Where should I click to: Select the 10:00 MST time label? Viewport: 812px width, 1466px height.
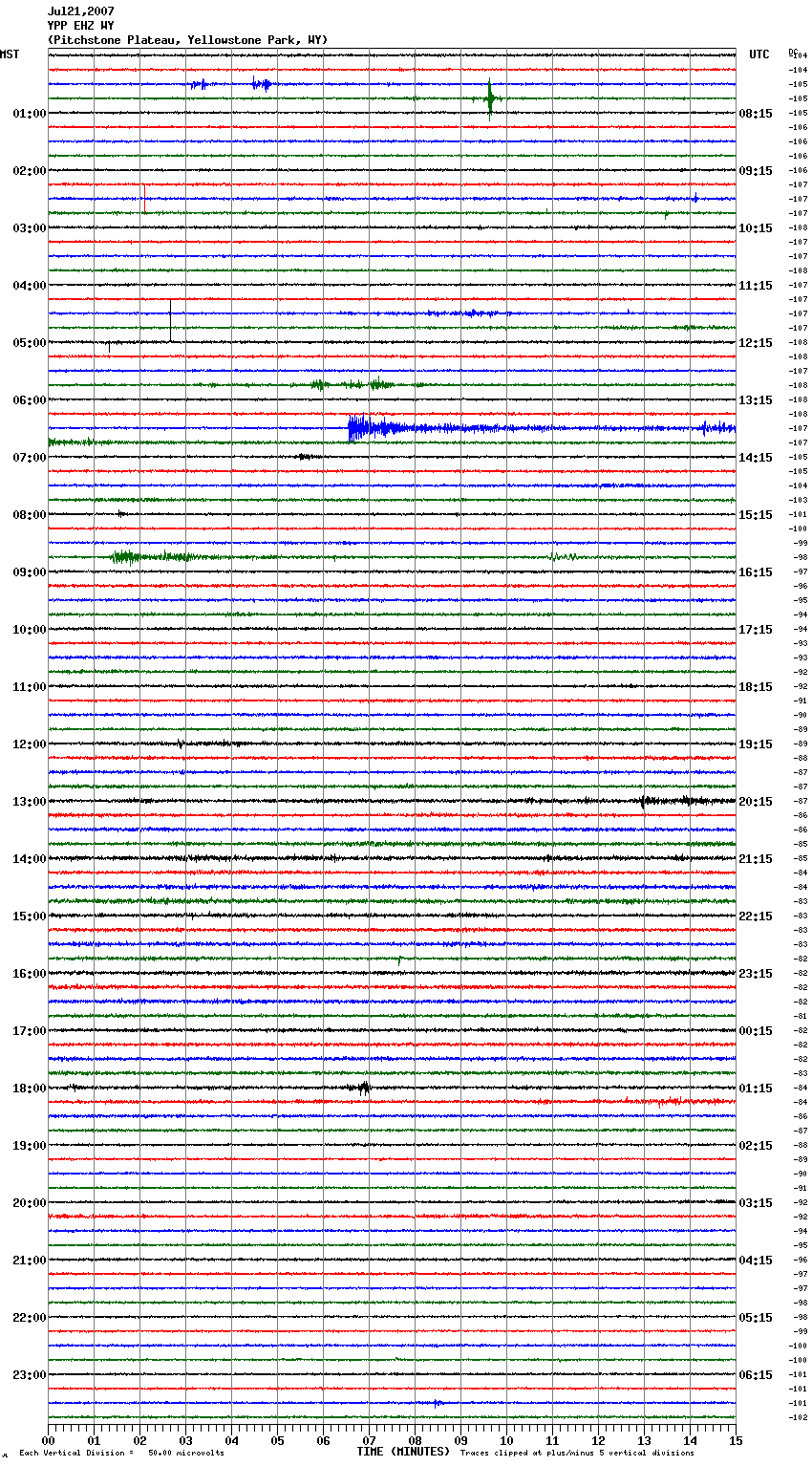click(29, 630)
